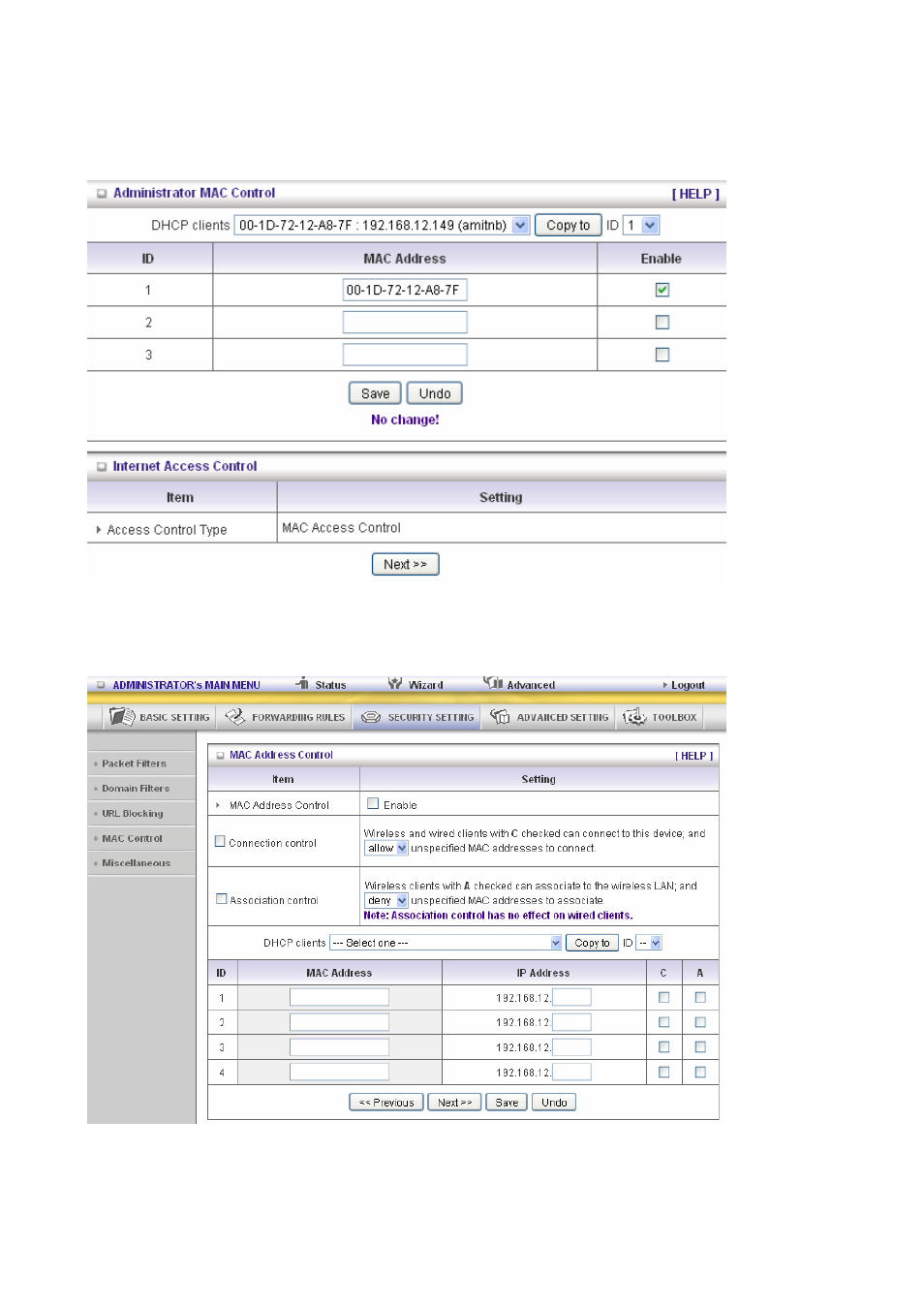Open the administrator DHCP clients dropdown

tap(383, 225)
